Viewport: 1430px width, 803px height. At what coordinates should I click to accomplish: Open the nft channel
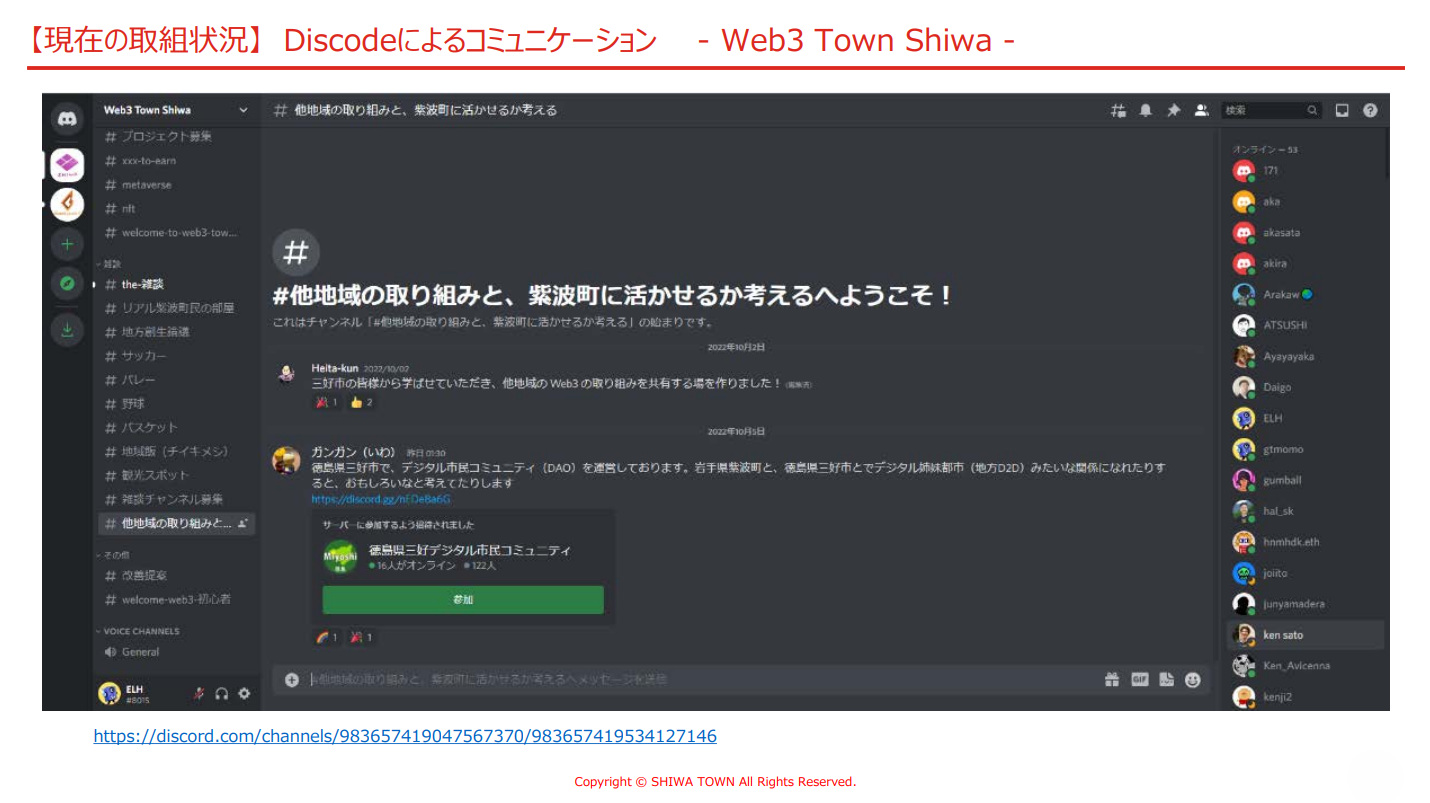pyautogui.click(x=176, y=209)
